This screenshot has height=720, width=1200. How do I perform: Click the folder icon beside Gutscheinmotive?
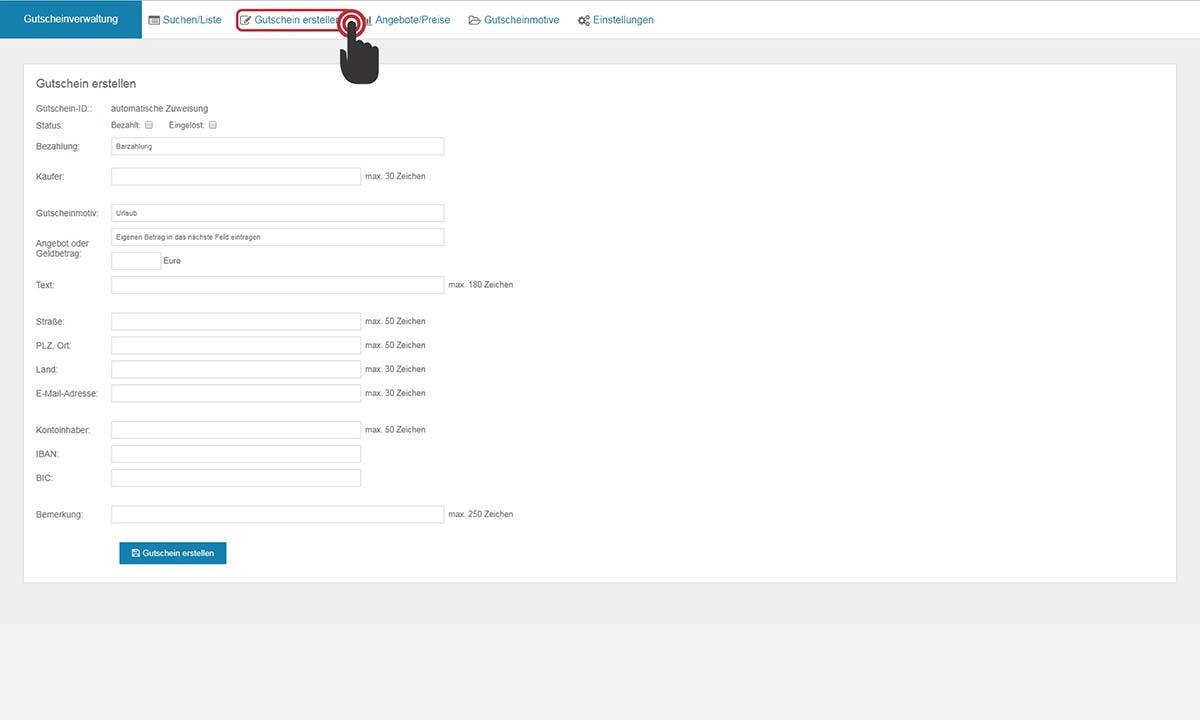click(475, 20)
